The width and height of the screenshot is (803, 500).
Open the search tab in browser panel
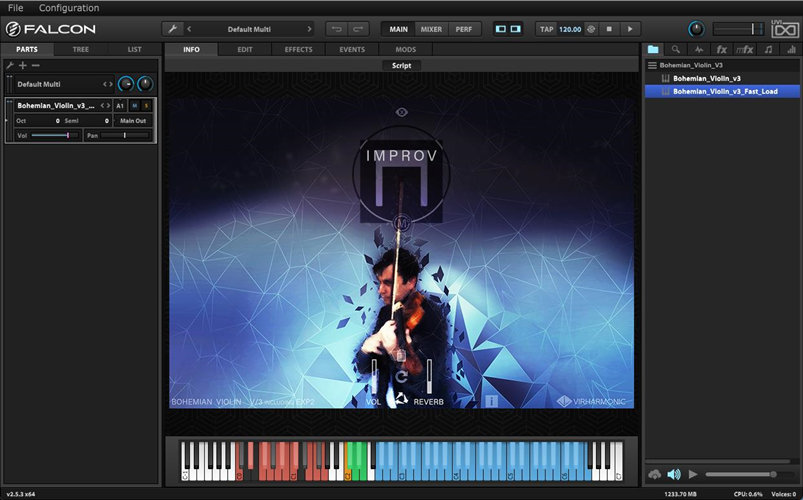pyautogui.click(x=673, y=49)
